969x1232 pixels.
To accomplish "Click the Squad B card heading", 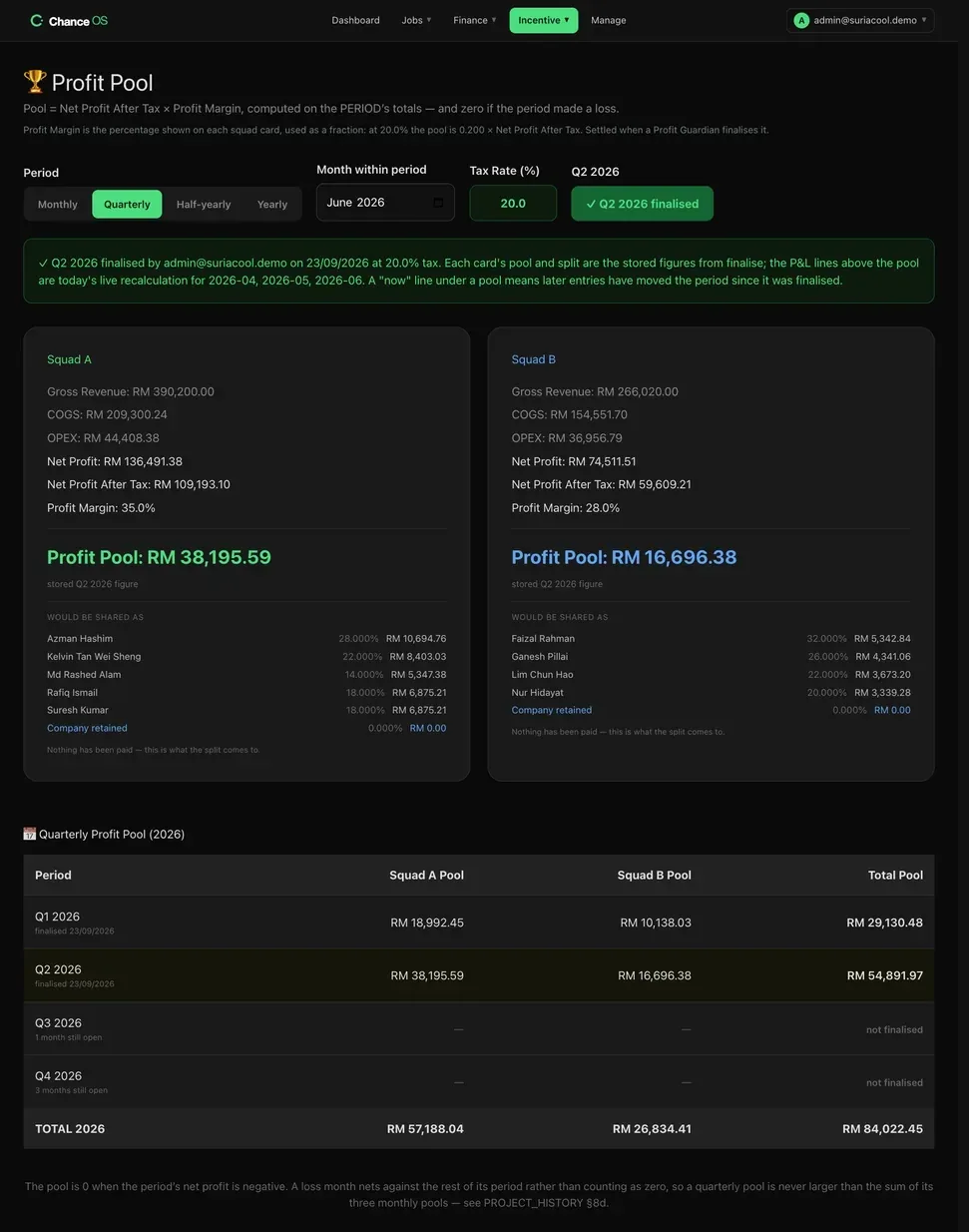I will [x=534, y=359].
